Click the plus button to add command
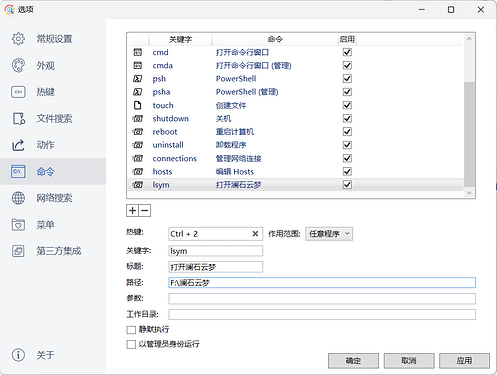Screen dimensions: 497x375 [132, 211]
